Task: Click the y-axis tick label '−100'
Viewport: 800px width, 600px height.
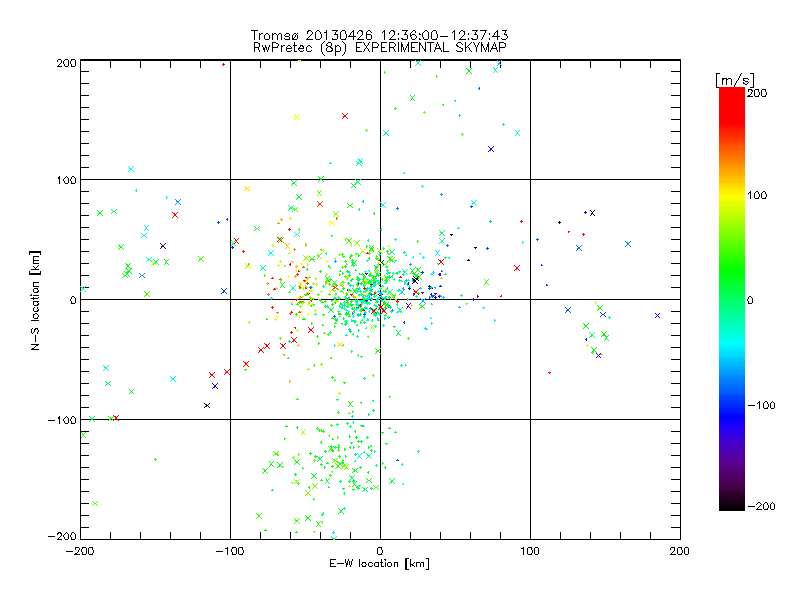Action: [x=62, y=420]
